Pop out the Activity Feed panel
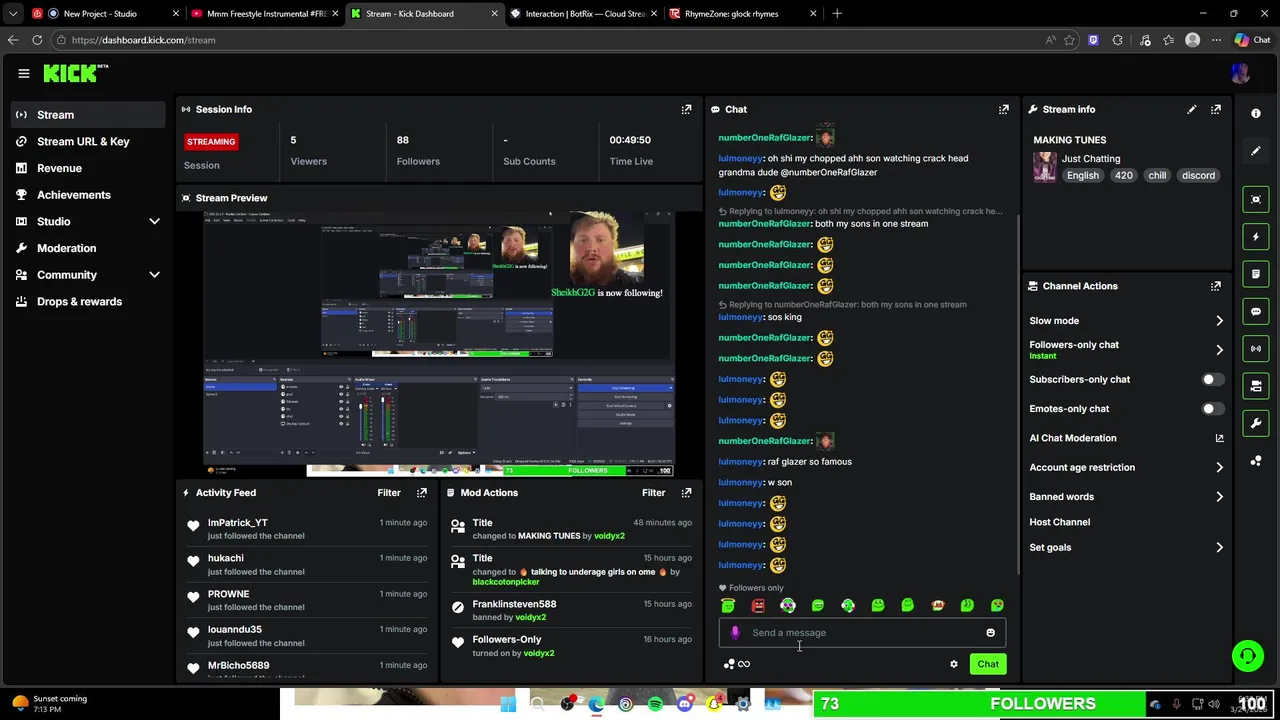1280x720 pixels. click(x=421, y=493)
